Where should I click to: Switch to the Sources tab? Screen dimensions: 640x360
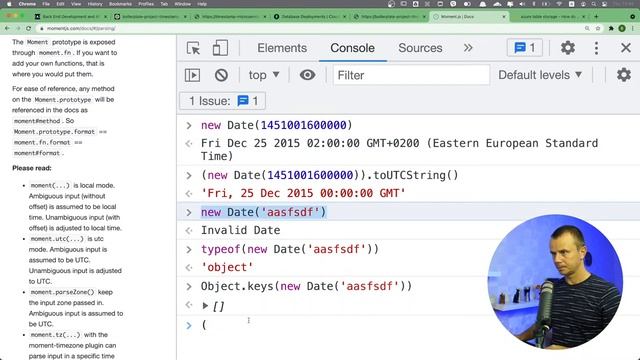[x=420, y=48]
